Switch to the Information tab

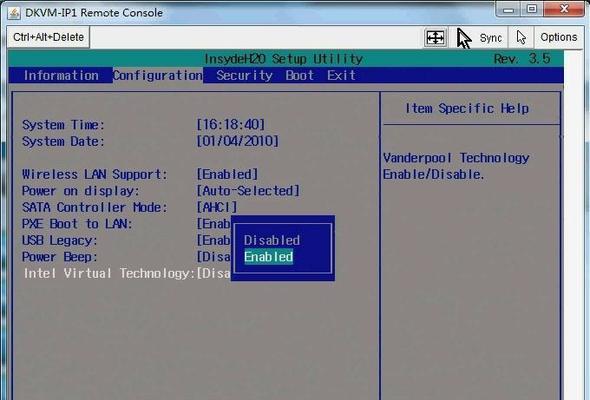click(x=61, y=75)
